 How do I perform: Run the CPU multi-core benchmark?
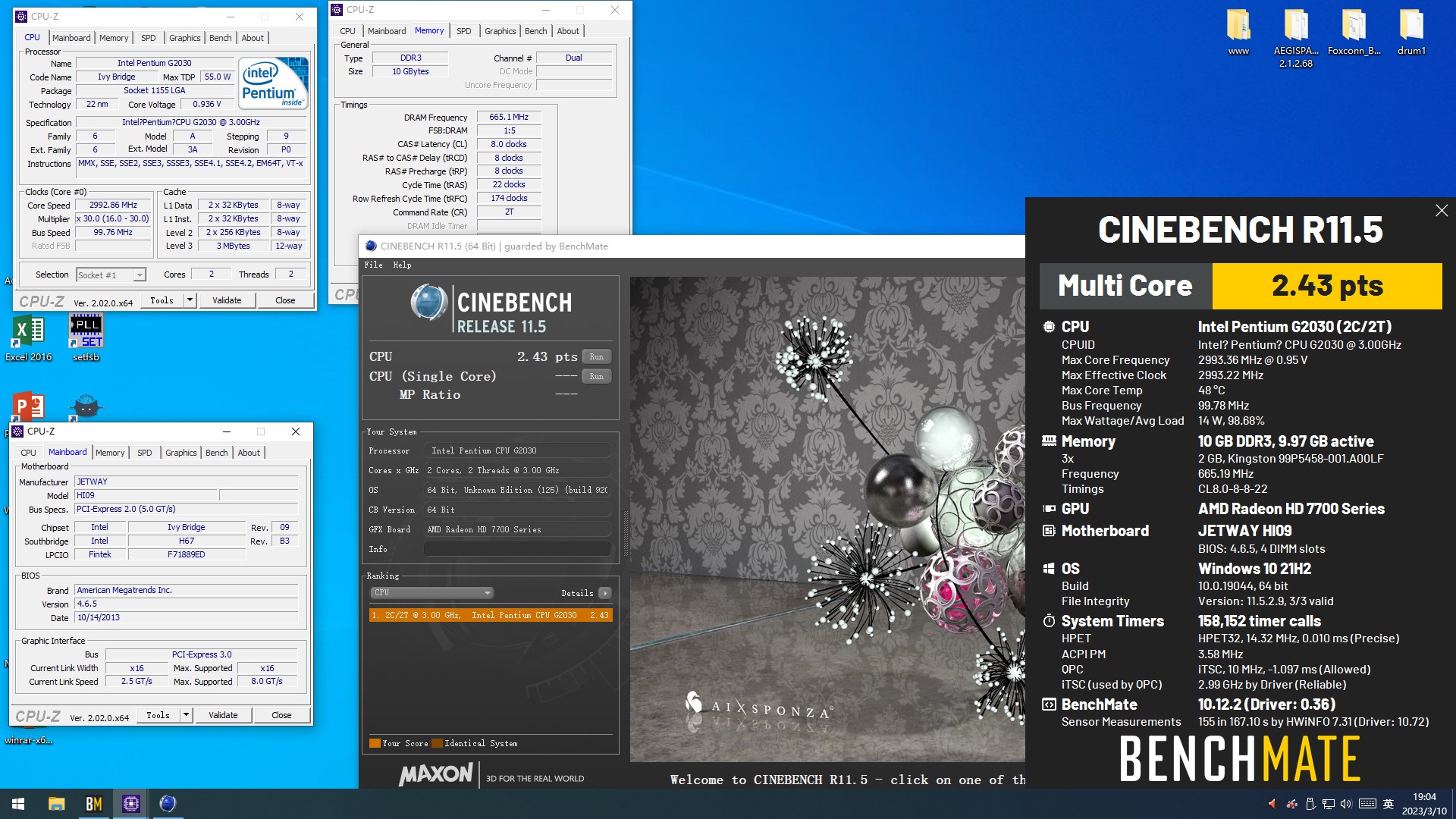(x=597, y=356)
